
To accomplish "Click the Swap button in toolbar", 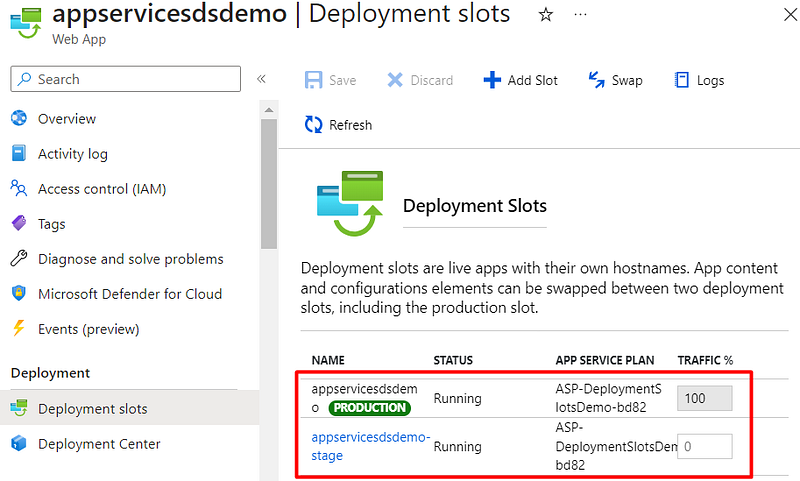I will [x=615, y=80].
